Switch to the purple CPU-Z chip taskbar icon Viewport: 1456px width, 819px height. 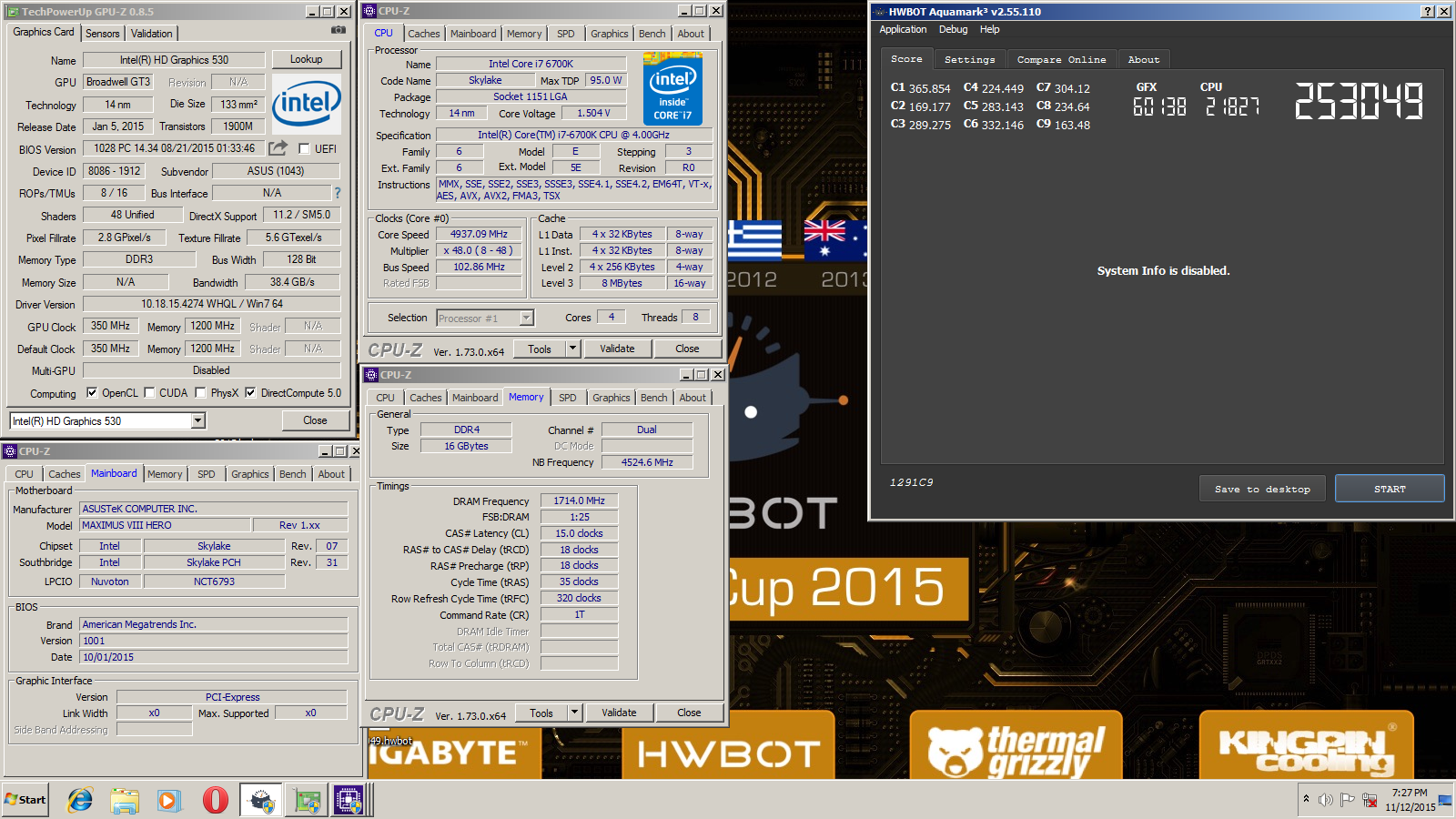(349, 800)
